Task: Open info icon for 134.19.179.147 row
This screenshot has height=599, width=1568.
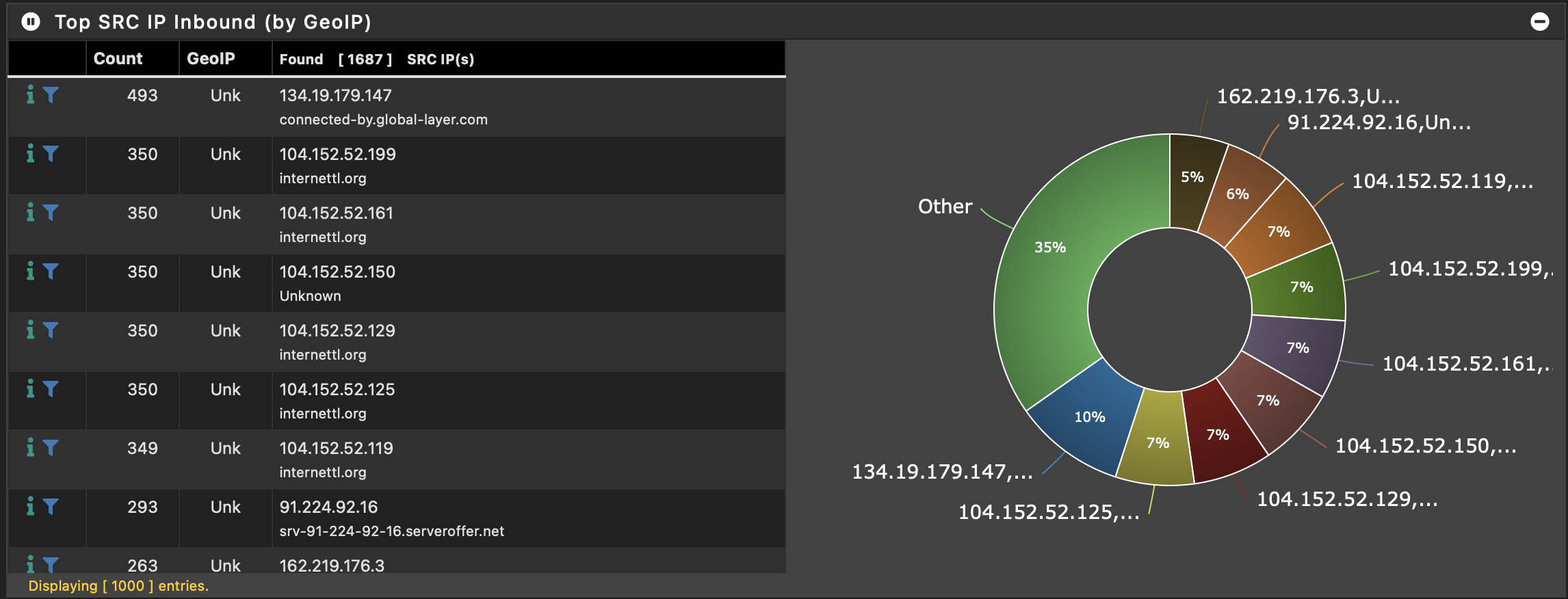Action: [30, 95]
